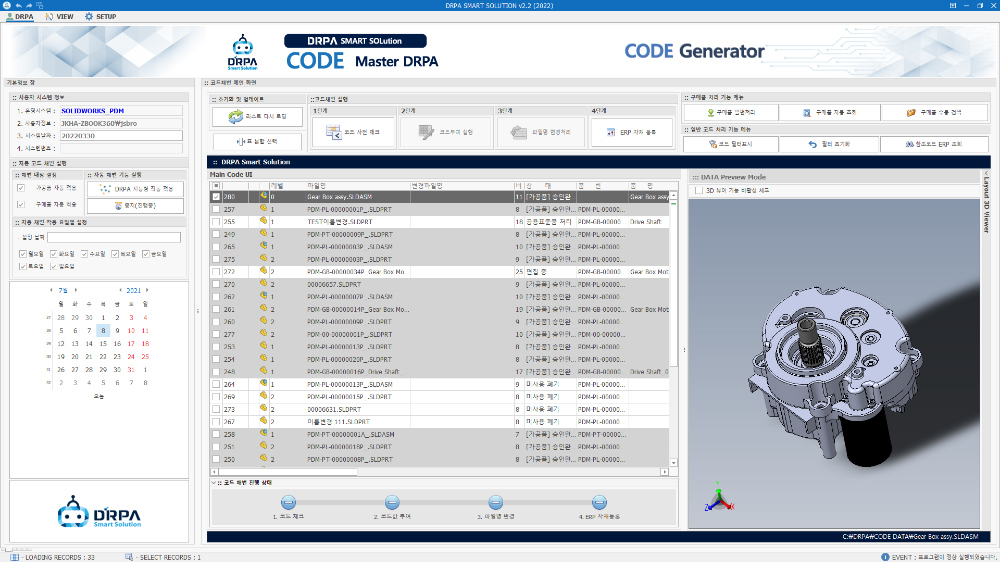The image size is (1000, 562).
Task: Click the green refresh list reload icon
Action: (x=236, y=116)
